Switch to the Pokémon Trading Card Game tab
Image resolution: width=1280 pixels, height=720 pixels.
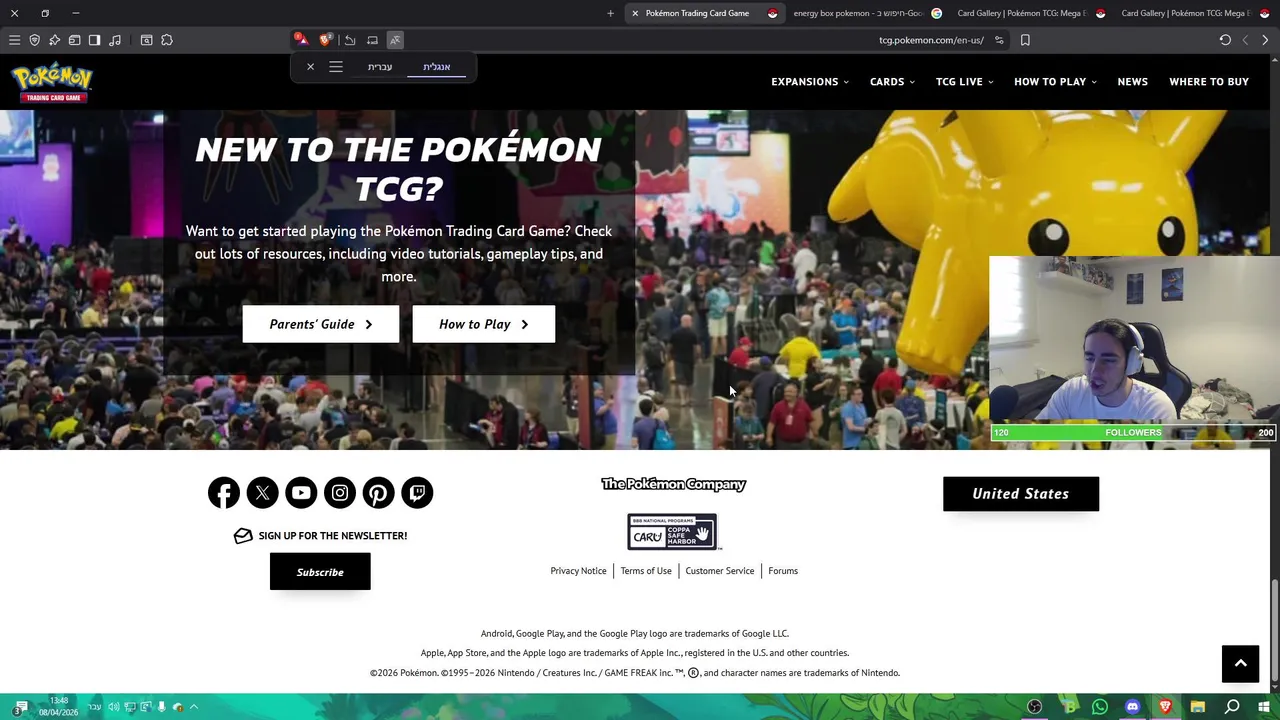(704, 13)
